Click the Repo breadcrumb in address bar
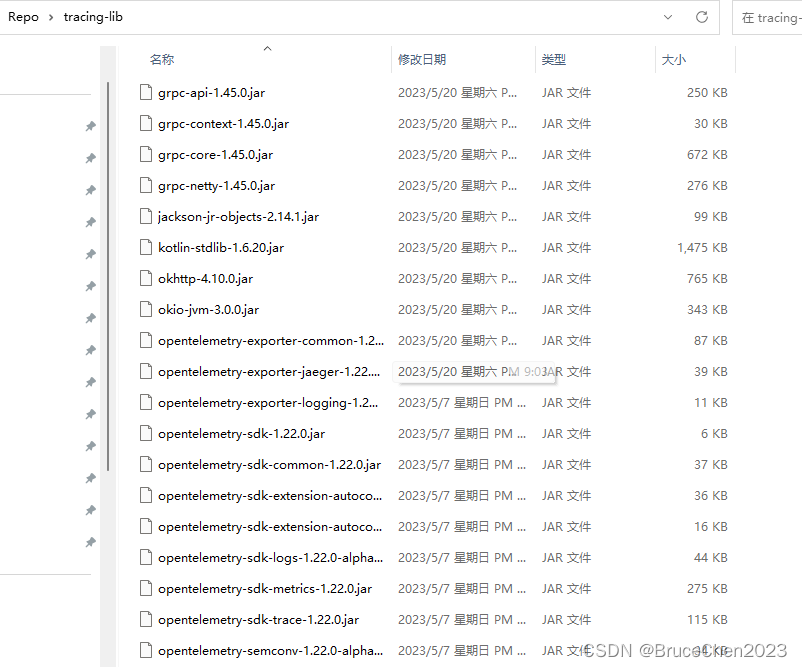 [23, 16]
